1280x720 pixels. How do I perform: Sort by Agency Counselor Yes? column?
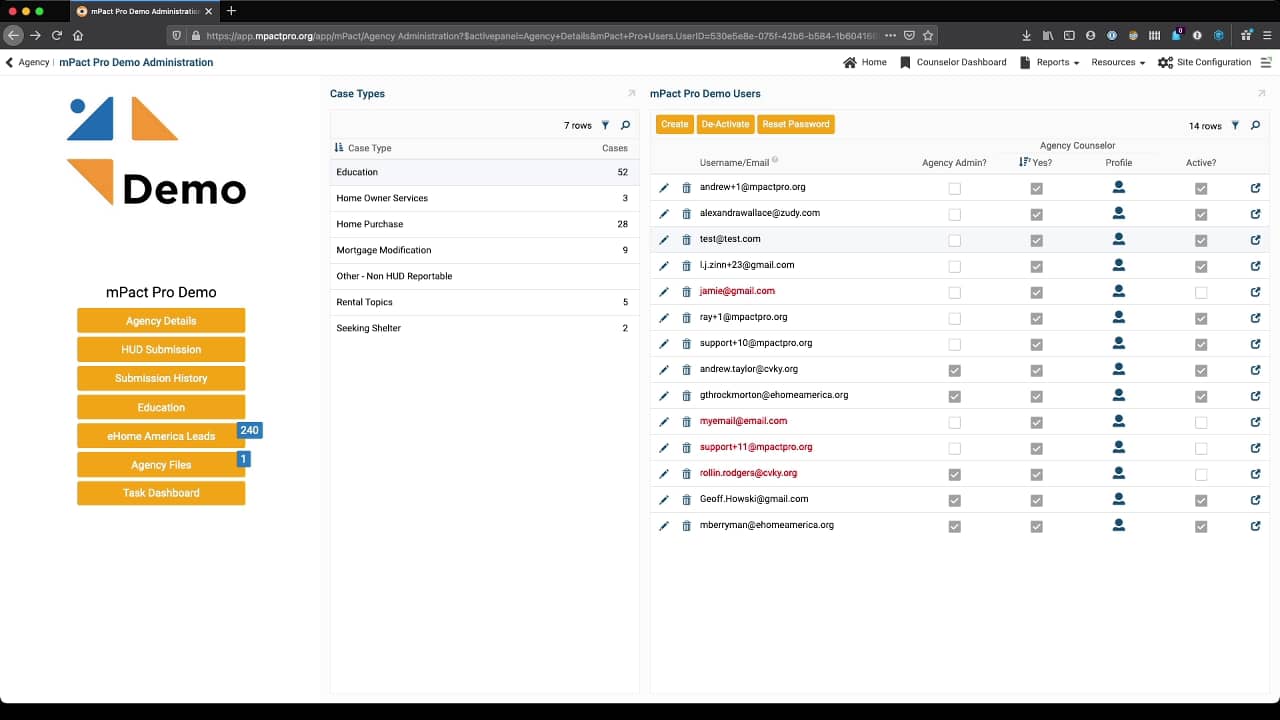tap(1035, 162)
